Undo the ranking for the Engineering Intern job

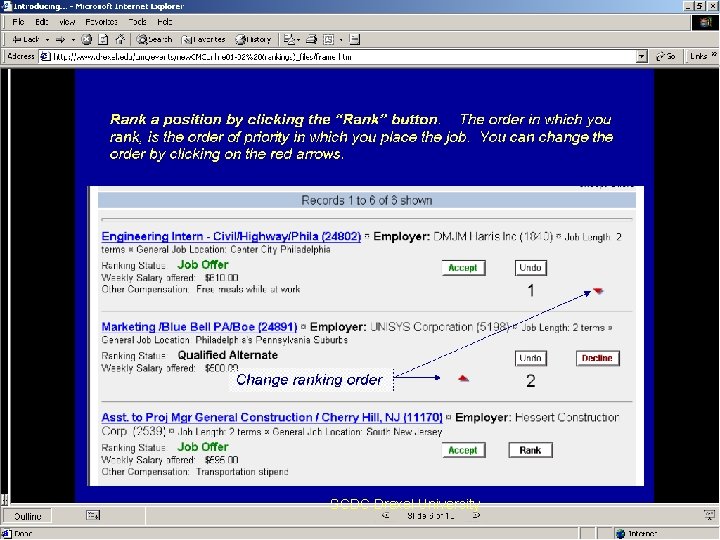[530, 268]
